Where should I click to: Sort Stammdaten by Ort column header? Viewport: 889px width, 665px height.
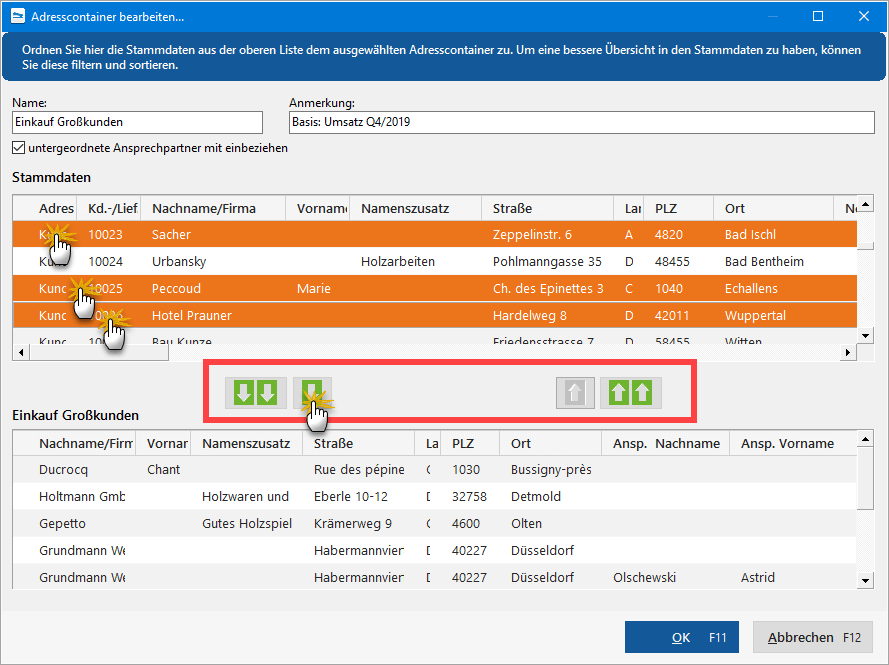coord(773,208)
